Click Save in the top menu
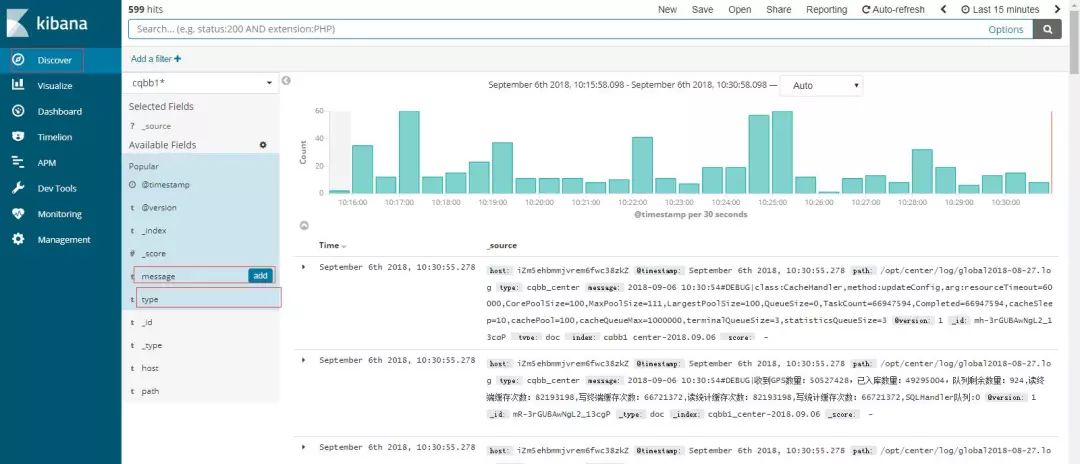The width and height of the screenshot is (1080, 464). (x=703, y=10)
